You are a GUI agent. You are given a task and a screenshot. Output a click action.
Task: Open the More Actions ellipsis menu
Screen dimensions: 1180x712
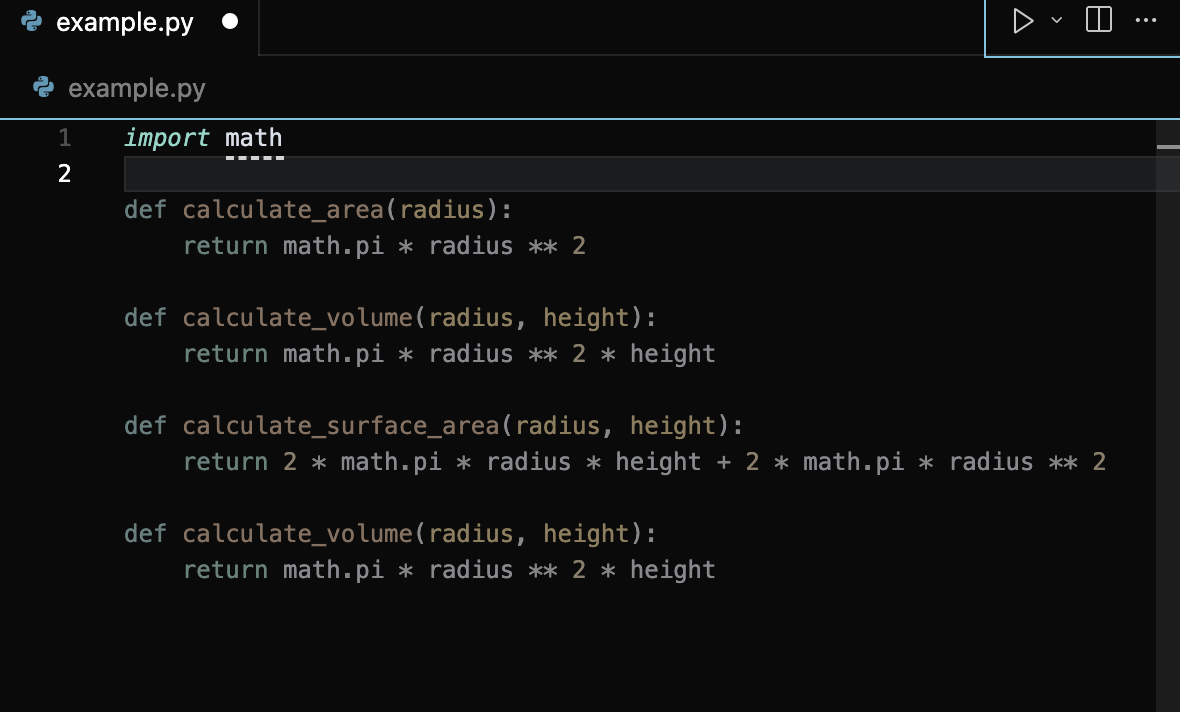click(1145, 20)
